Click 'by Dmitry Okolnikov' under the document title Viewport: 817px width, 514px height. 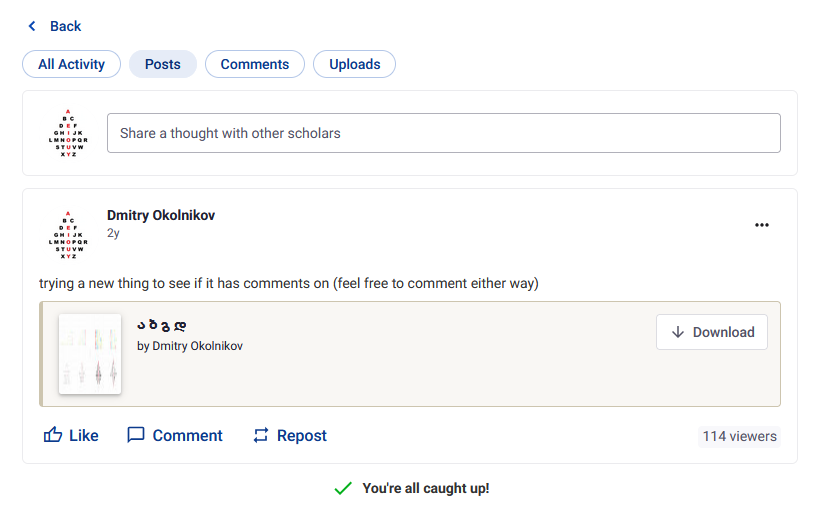click(x=190, y=346)
